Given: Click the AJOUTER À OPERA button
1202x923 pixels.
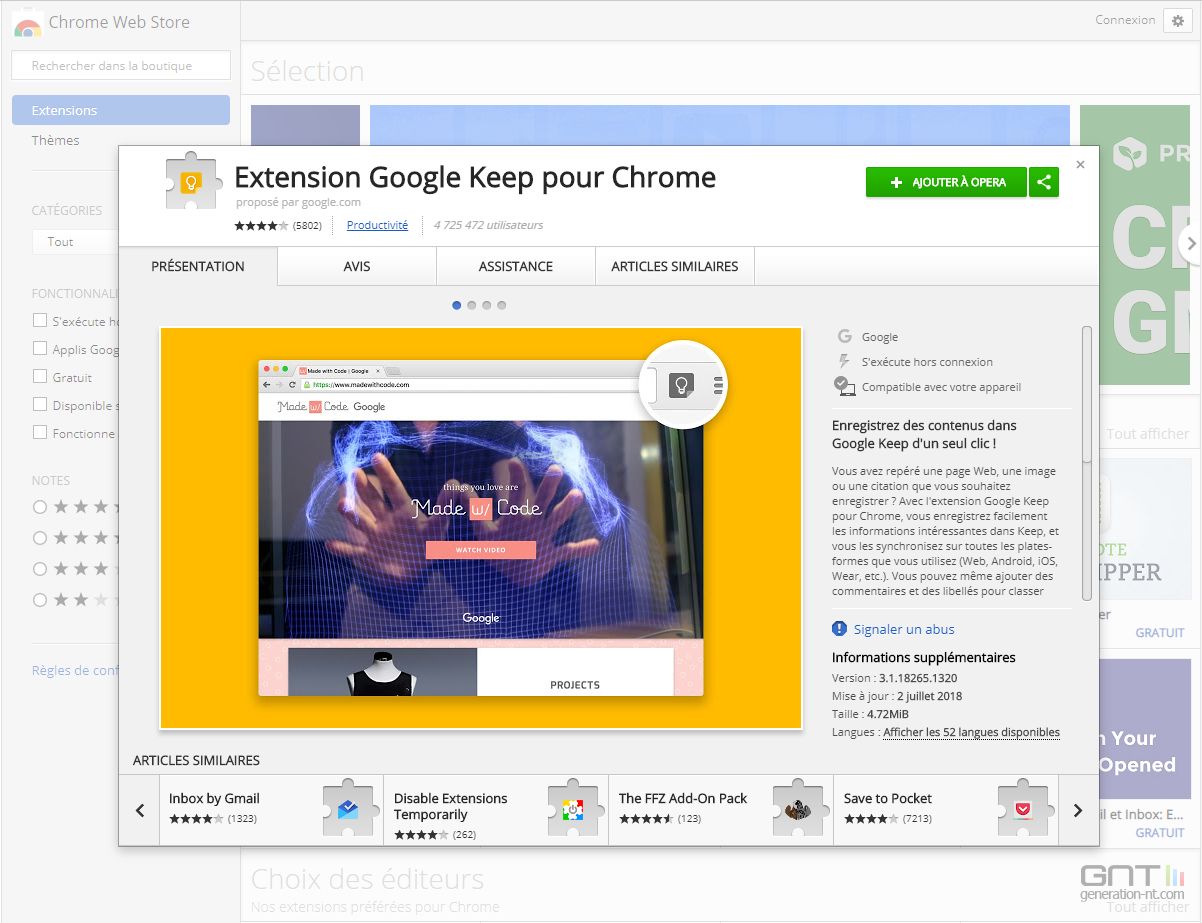Looking at the screenshot, I should [x=946, y=182].
